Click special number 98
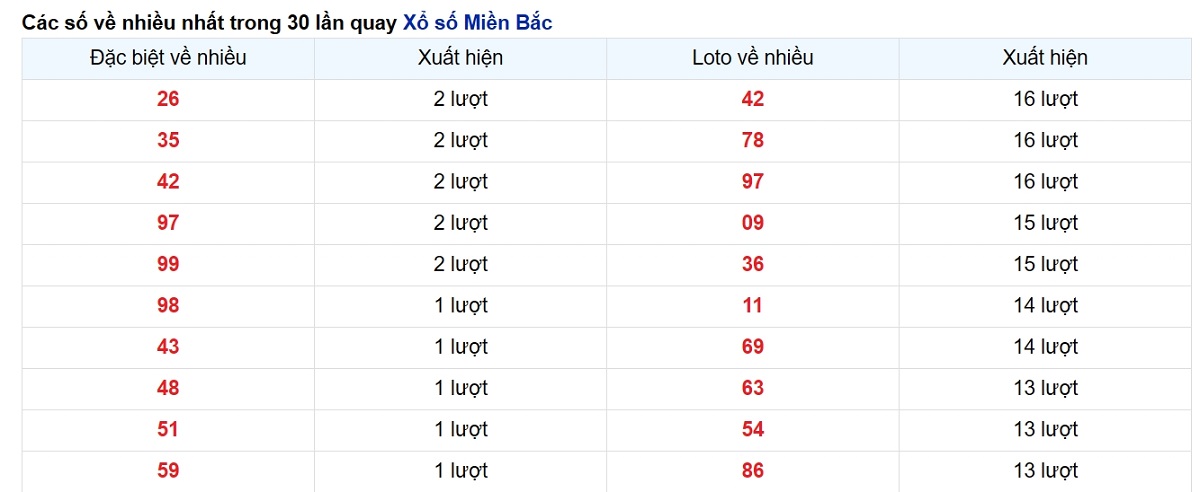 tap(168, 305)
